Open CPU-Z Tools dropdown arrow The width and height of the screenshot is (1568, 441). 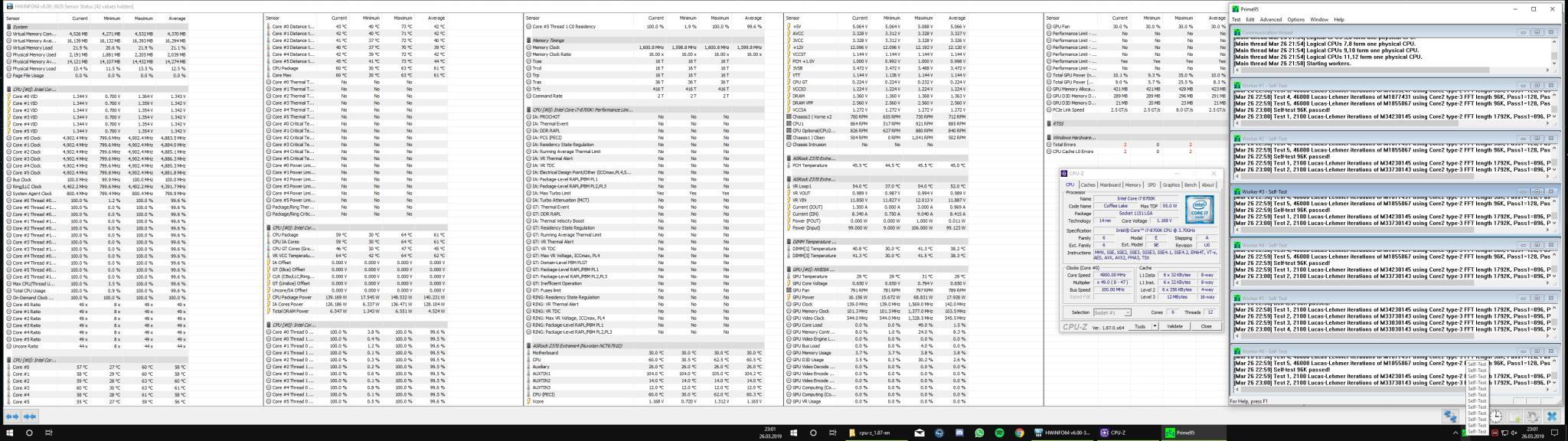pos(1155,326)
